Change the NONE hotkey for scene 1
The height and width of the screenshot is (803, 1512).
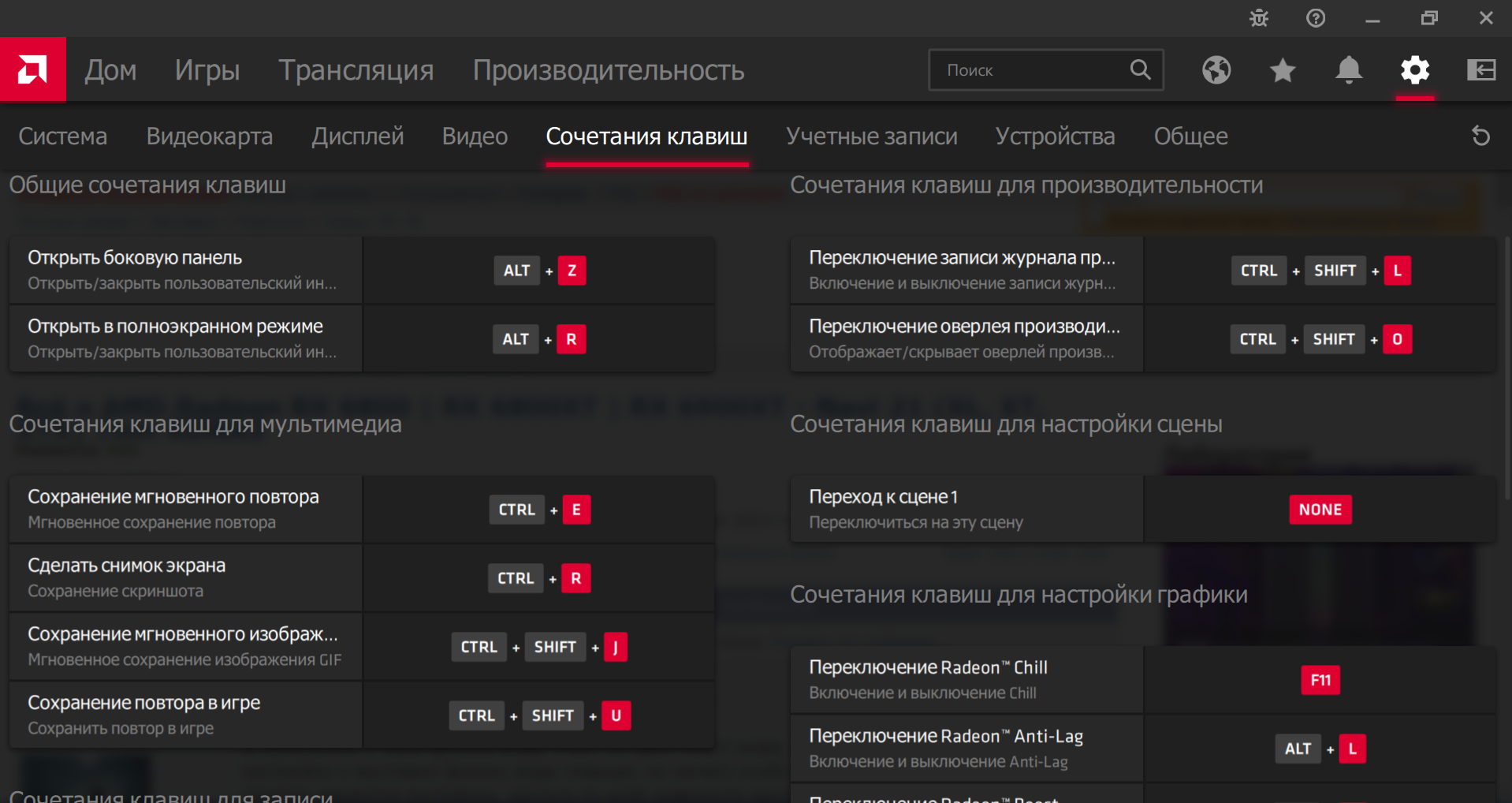pos(1320,510)
